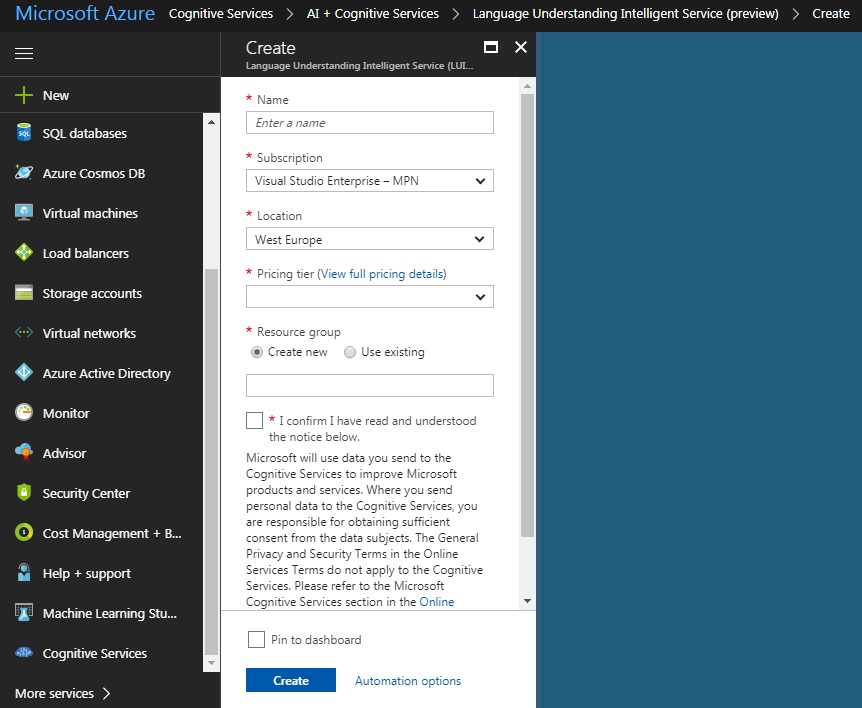Select the Load balancers diamond icon

click(24, 253)
